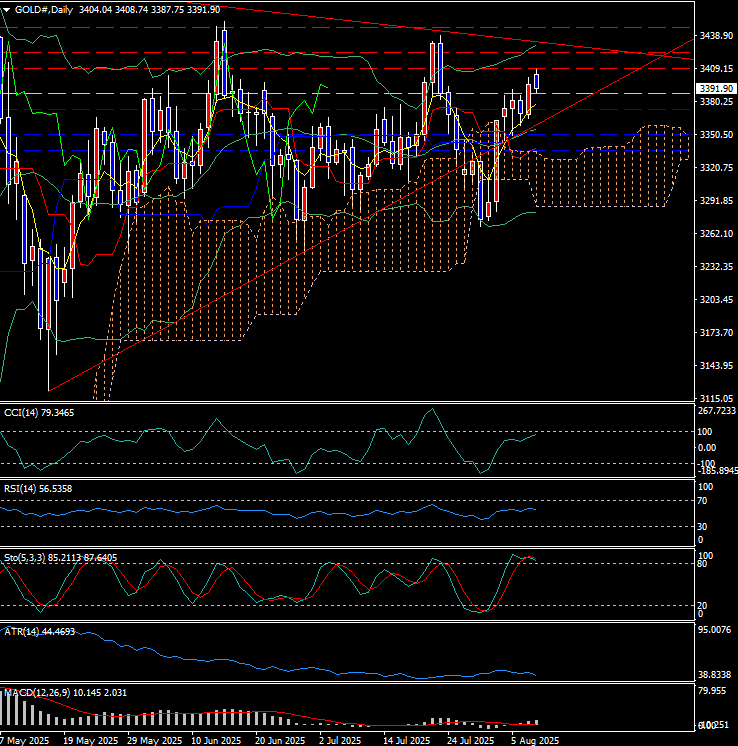This screenshot has width=738, height=746.
Task: Select the rising red trendline
Action: 371,215
